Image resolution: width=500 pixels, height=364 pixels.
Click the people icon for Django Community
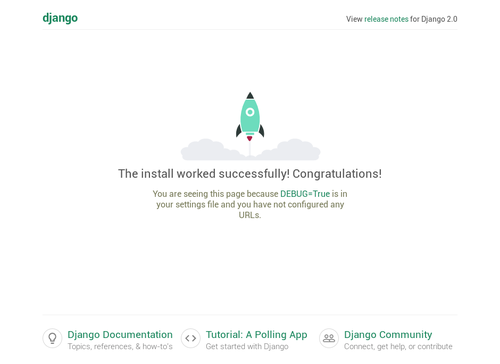click(329, 338)
